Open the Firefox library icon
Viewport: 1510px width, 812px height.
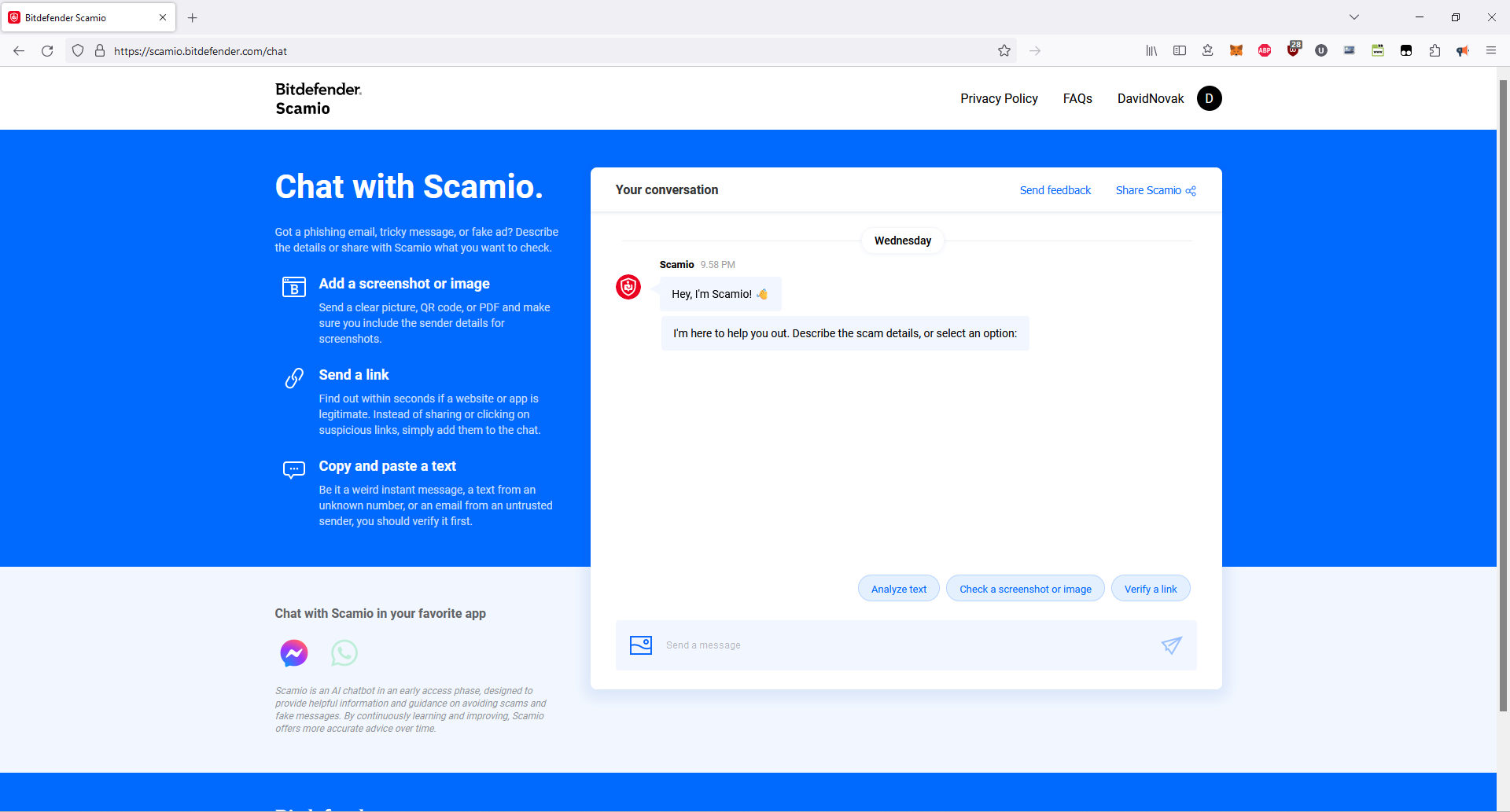[1151, 51]
